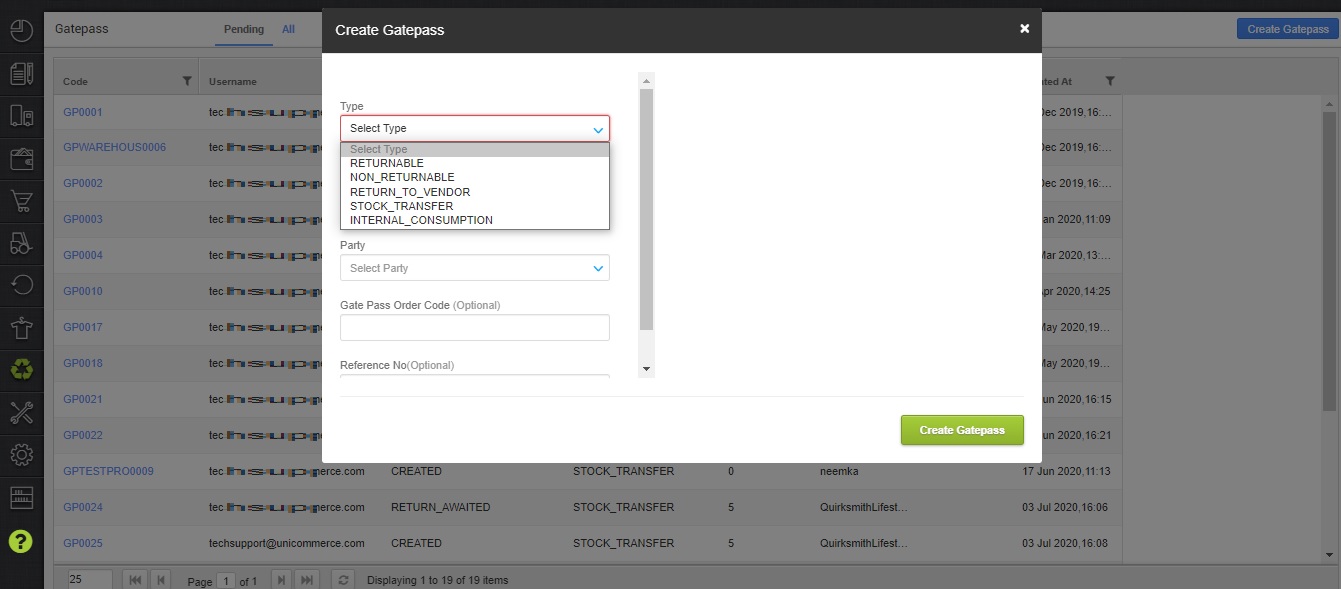Open the dashboard pie chart sidebar icon
The width and height of the screenshot is (1341, 589).
[22, 30]
